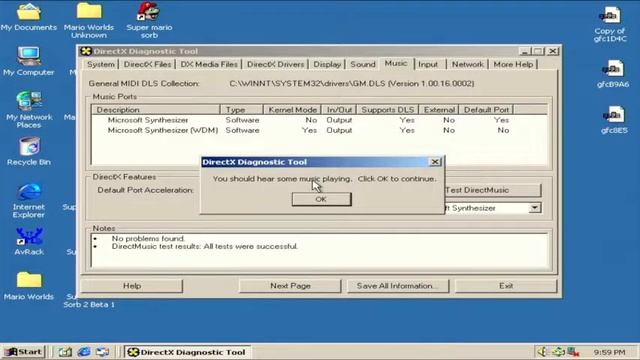Screen dimensions: 640x360
Task: Open the Input tab
Action: coord(428,64)
